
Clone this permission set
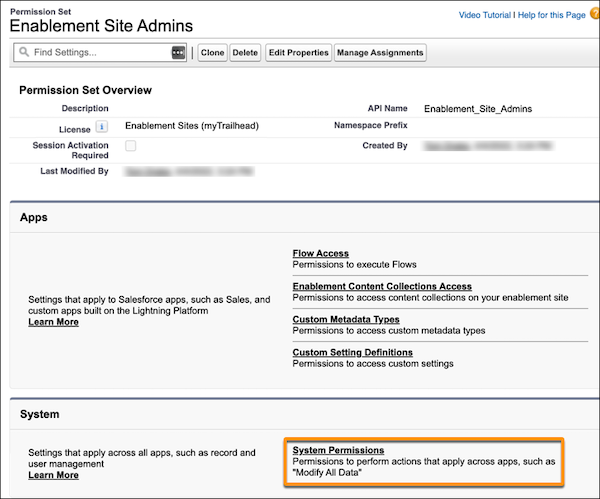(x=212, y=52)
